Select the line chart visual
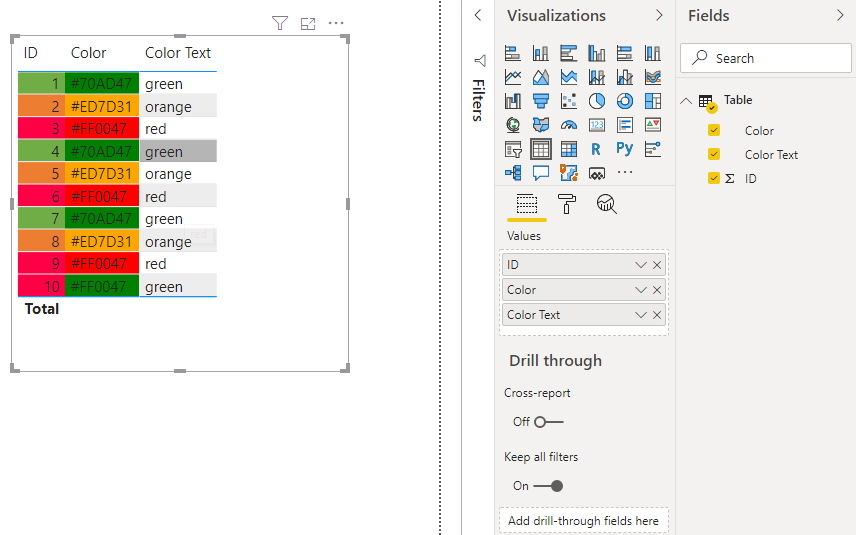This screenshot has width=856, height=535. (x=513, y=77)
